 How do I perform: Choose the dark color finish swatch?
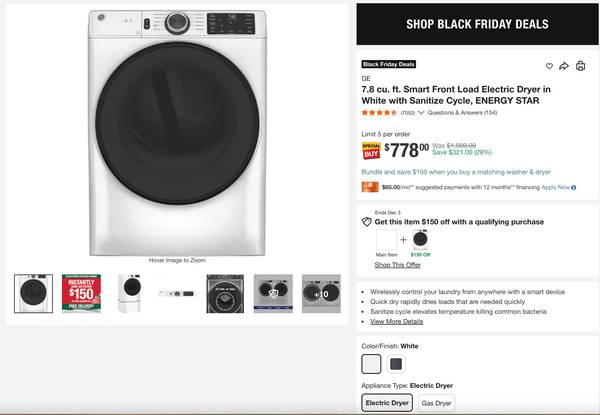pos(396,364)
